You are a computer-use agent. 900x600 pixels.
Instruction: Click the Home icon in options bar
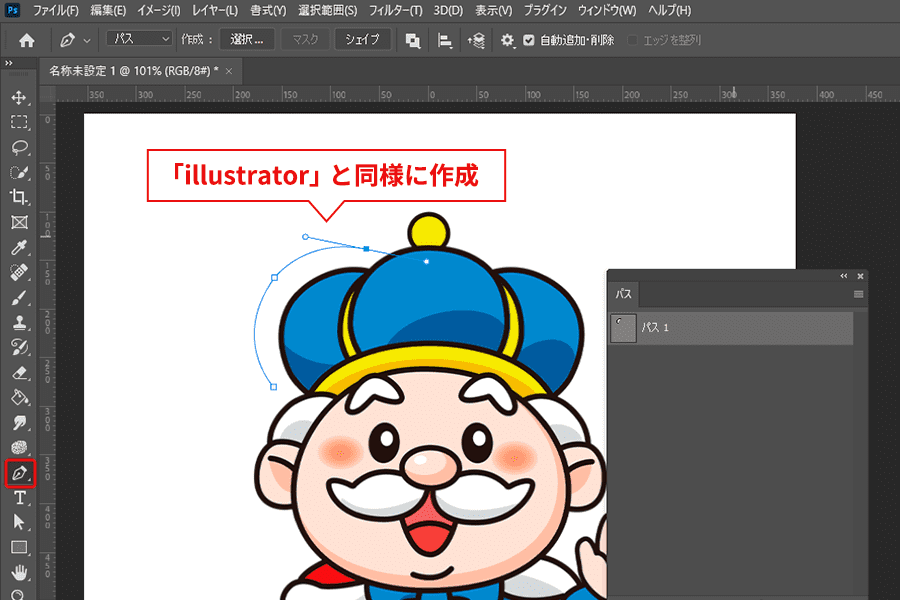click(x=26, y=40)
